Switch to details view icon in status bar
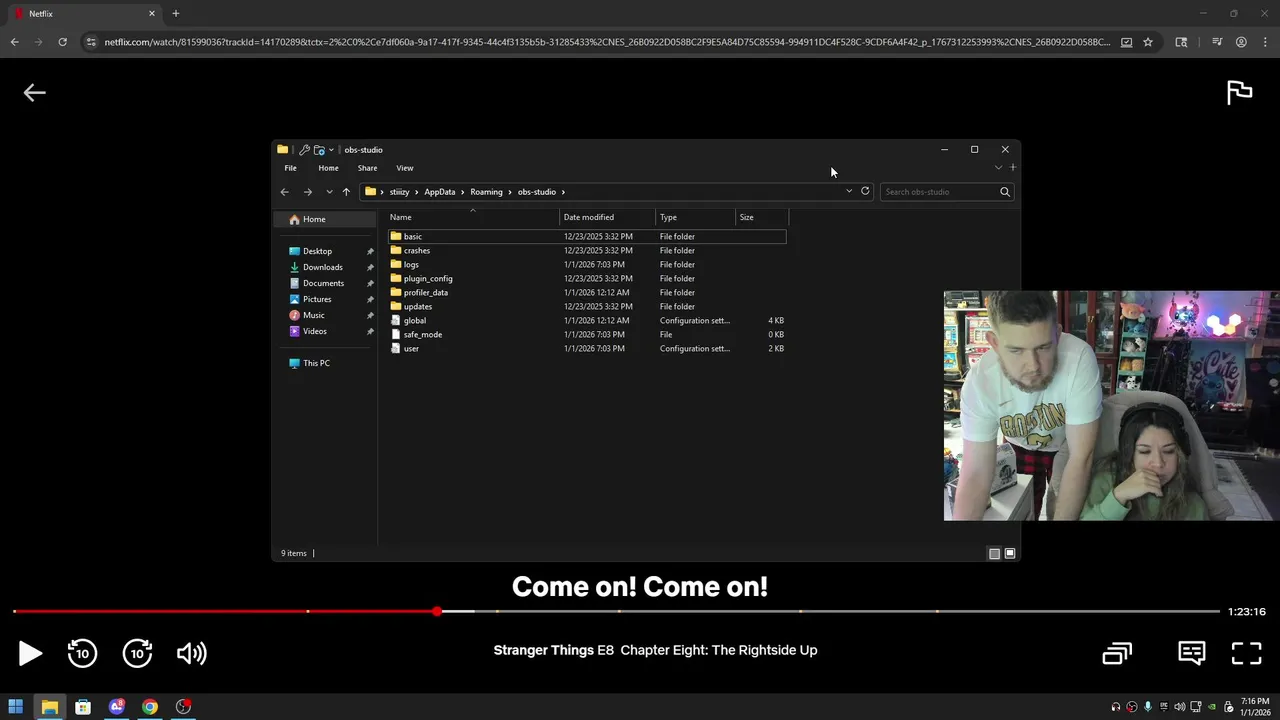The image size is (1280, 720). [x=994, y=554]
